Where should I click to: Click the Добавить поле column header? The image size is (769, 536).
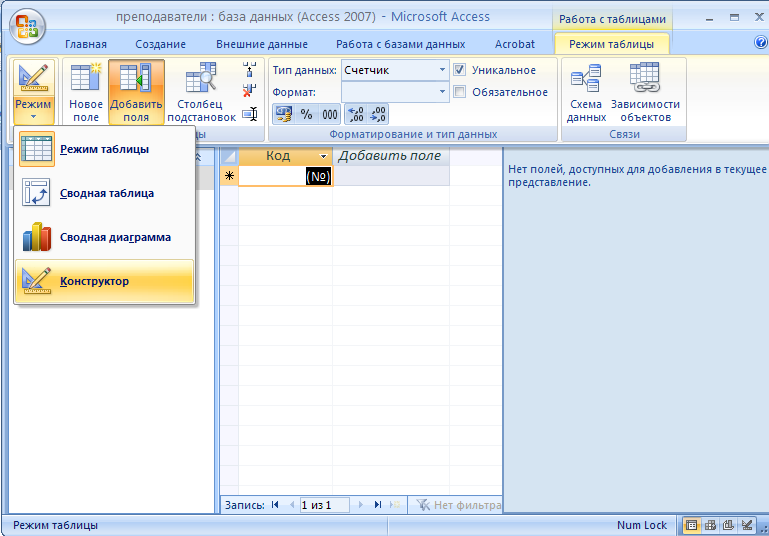tap(390, 155)
